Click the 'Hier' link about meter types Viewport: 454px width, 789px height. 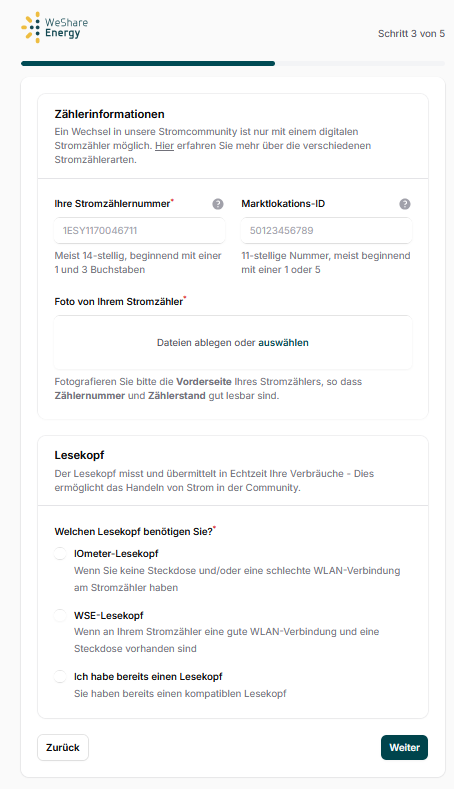pyautogui.click(x=164, y=145)
